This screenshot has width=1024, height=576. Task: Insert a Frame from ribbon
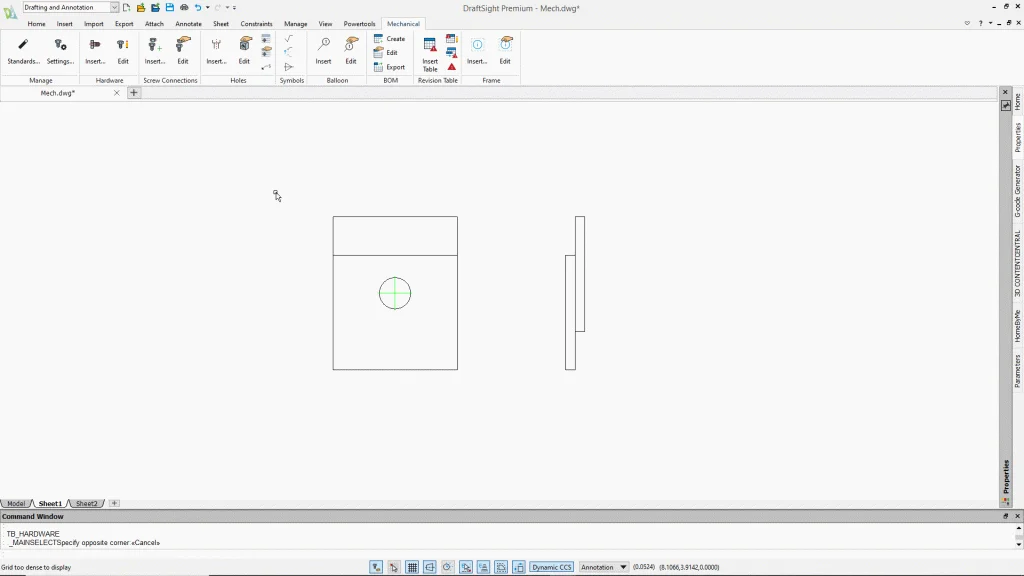(477, 50)
